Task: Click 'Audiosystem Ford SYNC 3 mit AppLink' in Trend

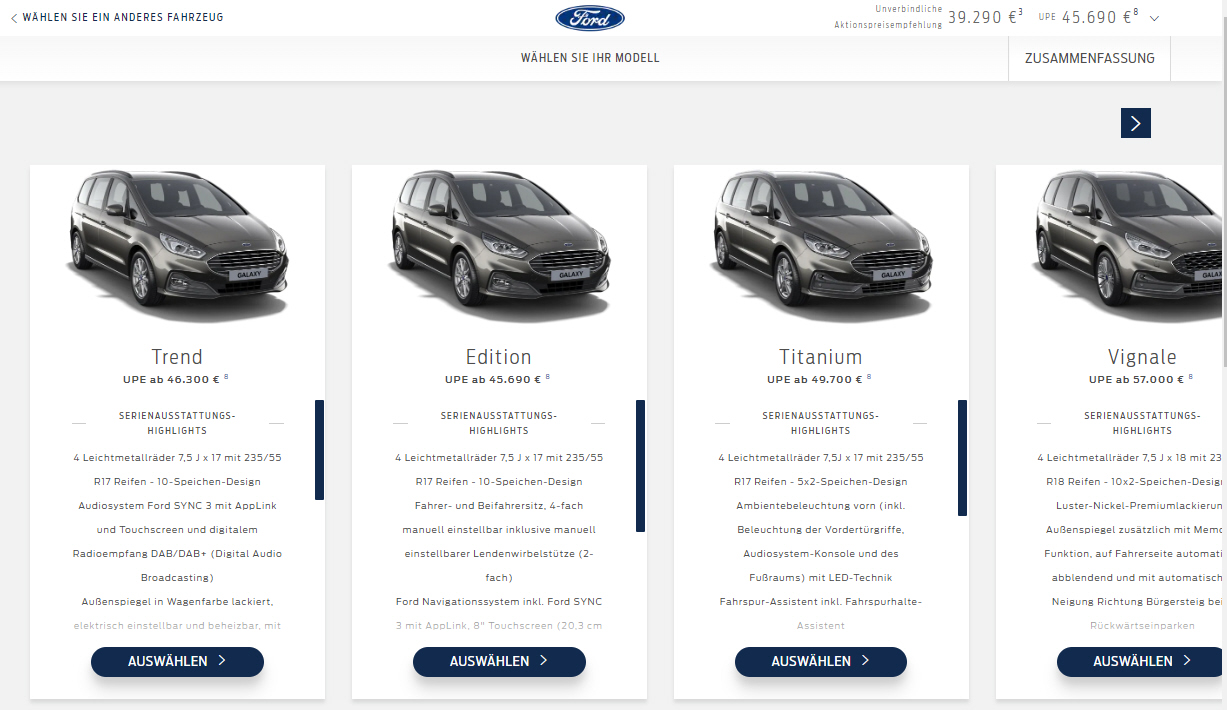Action: point(177,506)
